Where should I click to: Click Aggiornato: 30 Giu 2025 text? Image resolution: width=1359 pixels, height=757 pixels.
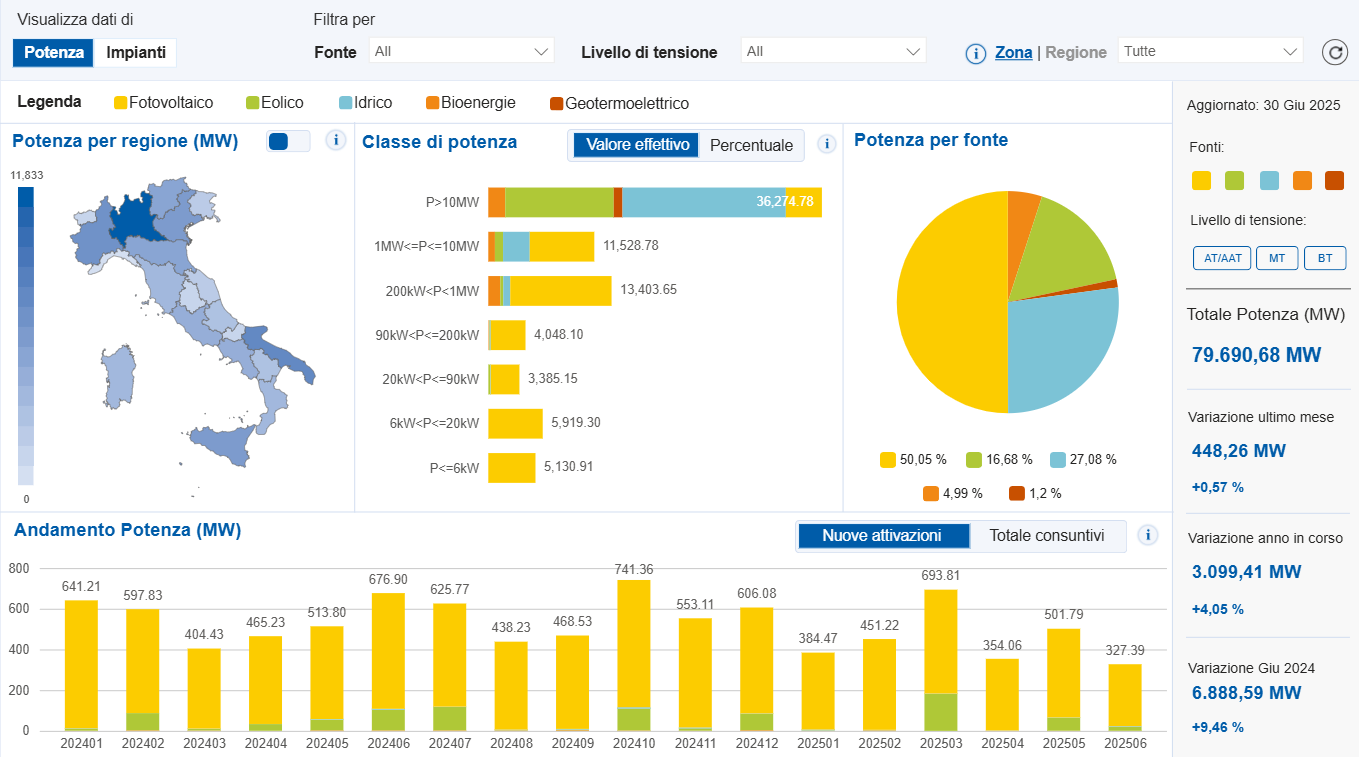[1263, 105]
